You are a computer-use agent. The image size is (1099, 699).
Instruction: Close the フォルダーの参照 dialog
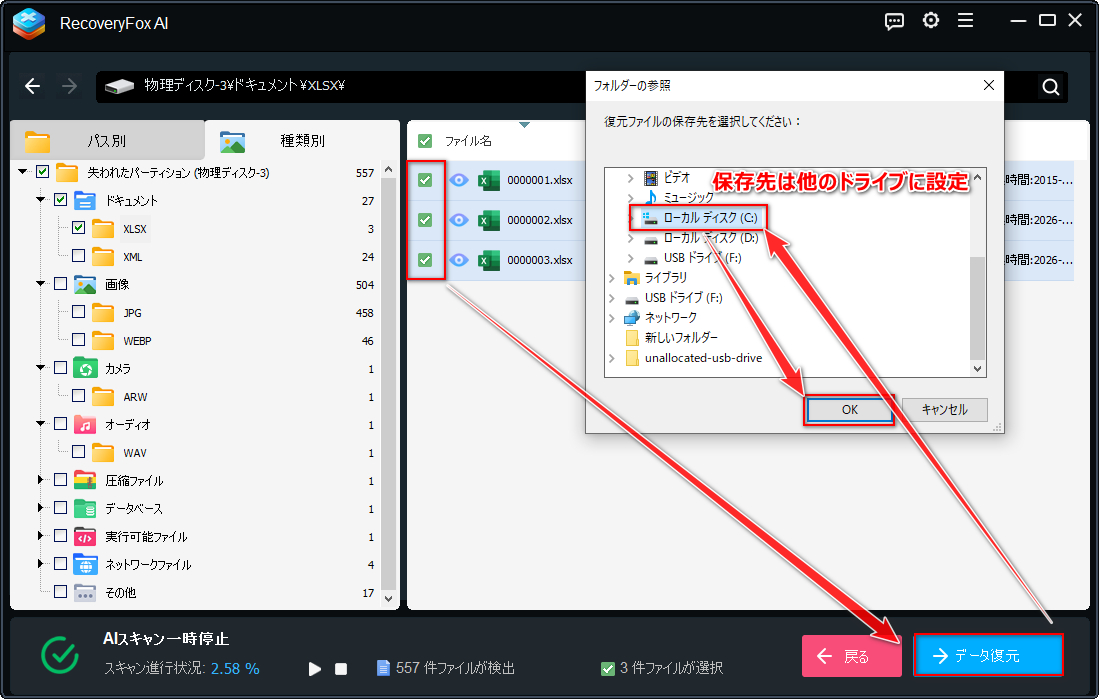click(x=988, y=86)
